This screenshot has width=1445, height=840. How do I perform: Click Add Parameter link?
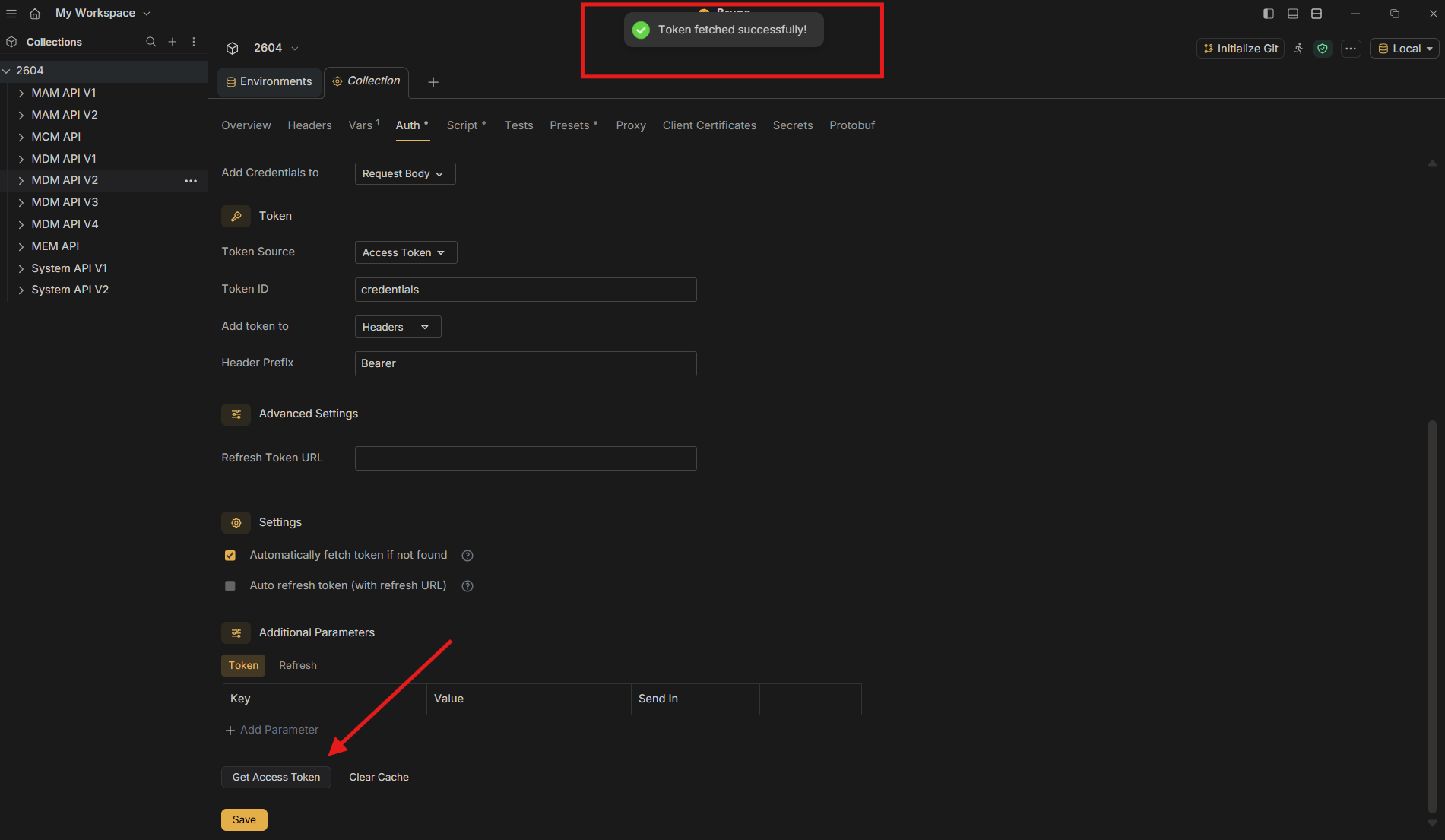tap(272, 731)
